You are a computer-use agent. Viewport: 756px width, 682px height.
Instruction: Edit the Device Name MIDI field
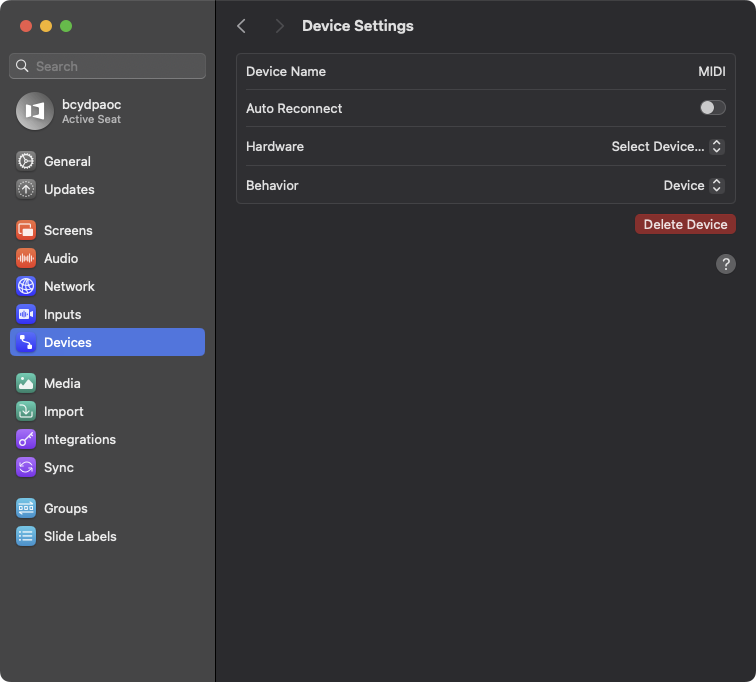tap(711, 72)
